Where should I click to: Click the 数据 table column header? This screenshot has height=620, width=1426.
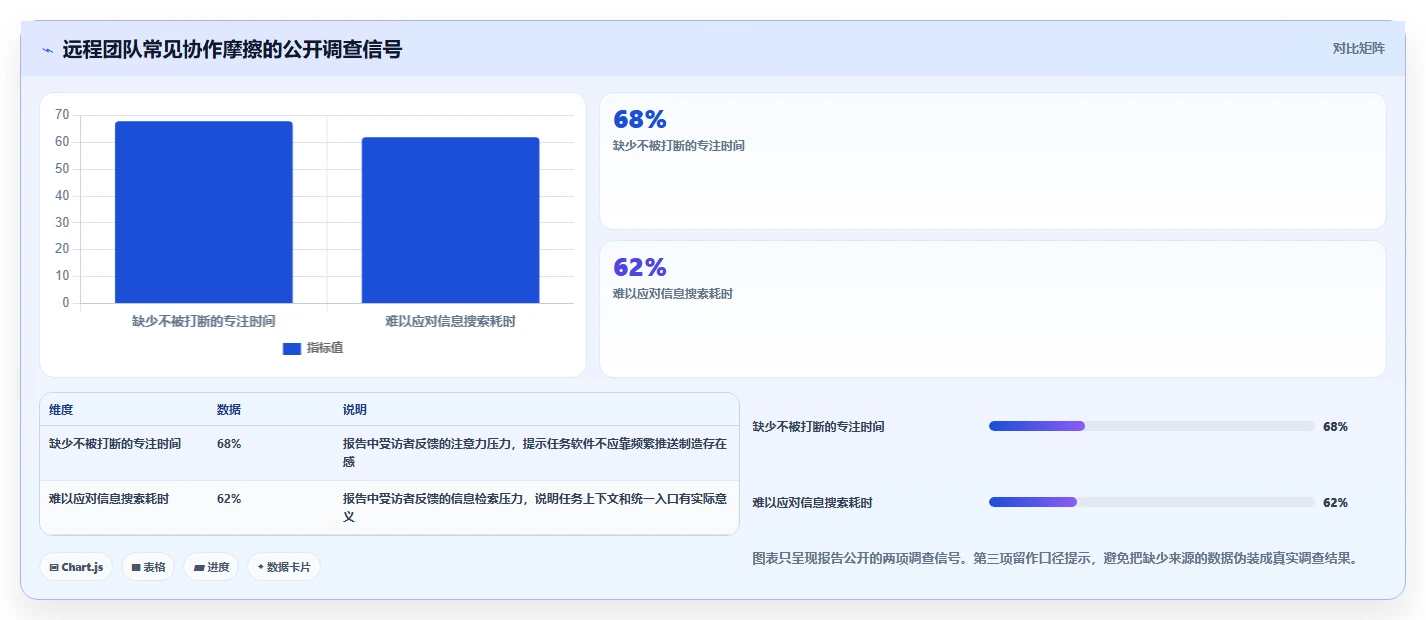tap(229, 410)
